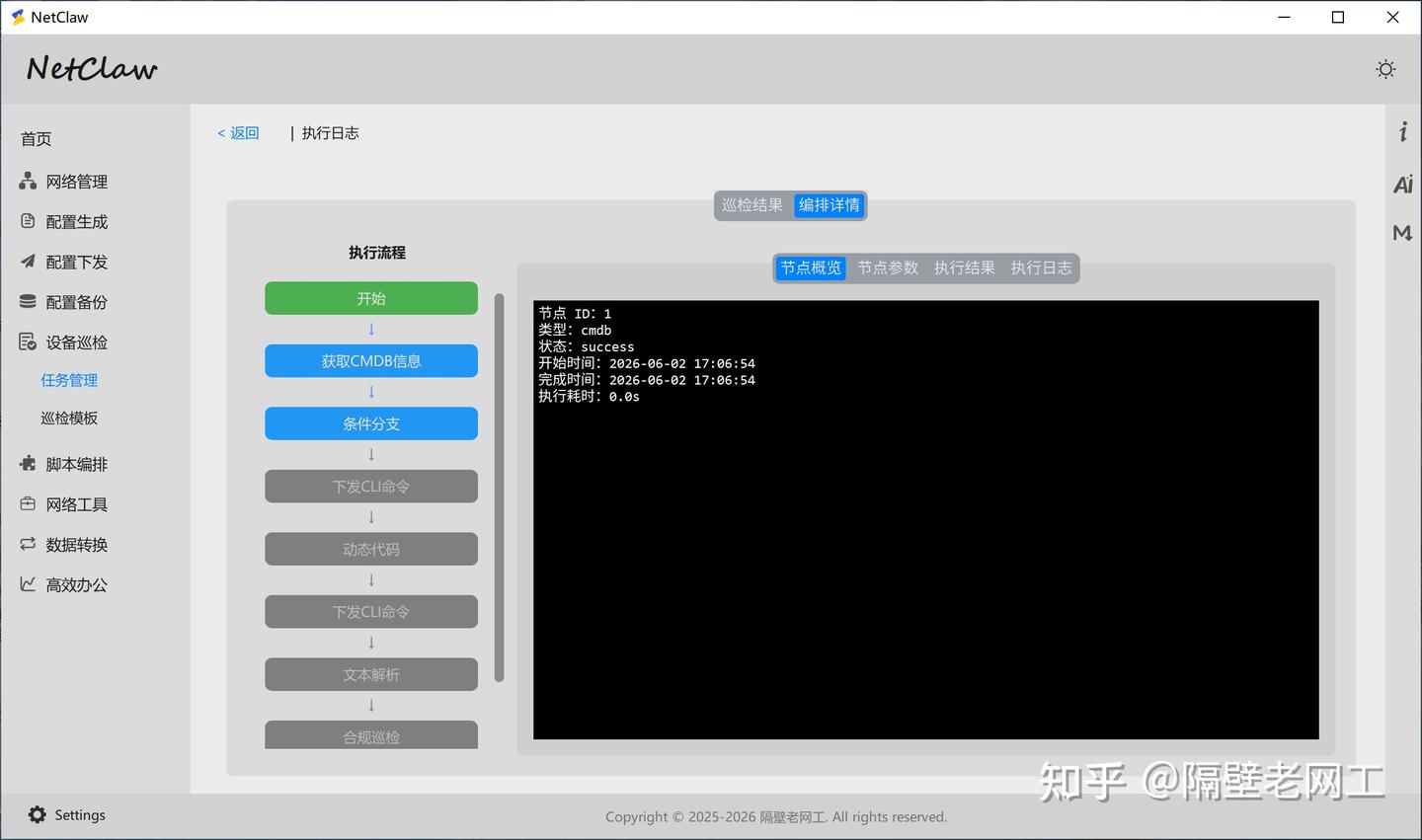Minimize the NetClaw window
The height and width of the screenshot is (840, 1422).
1284,17
